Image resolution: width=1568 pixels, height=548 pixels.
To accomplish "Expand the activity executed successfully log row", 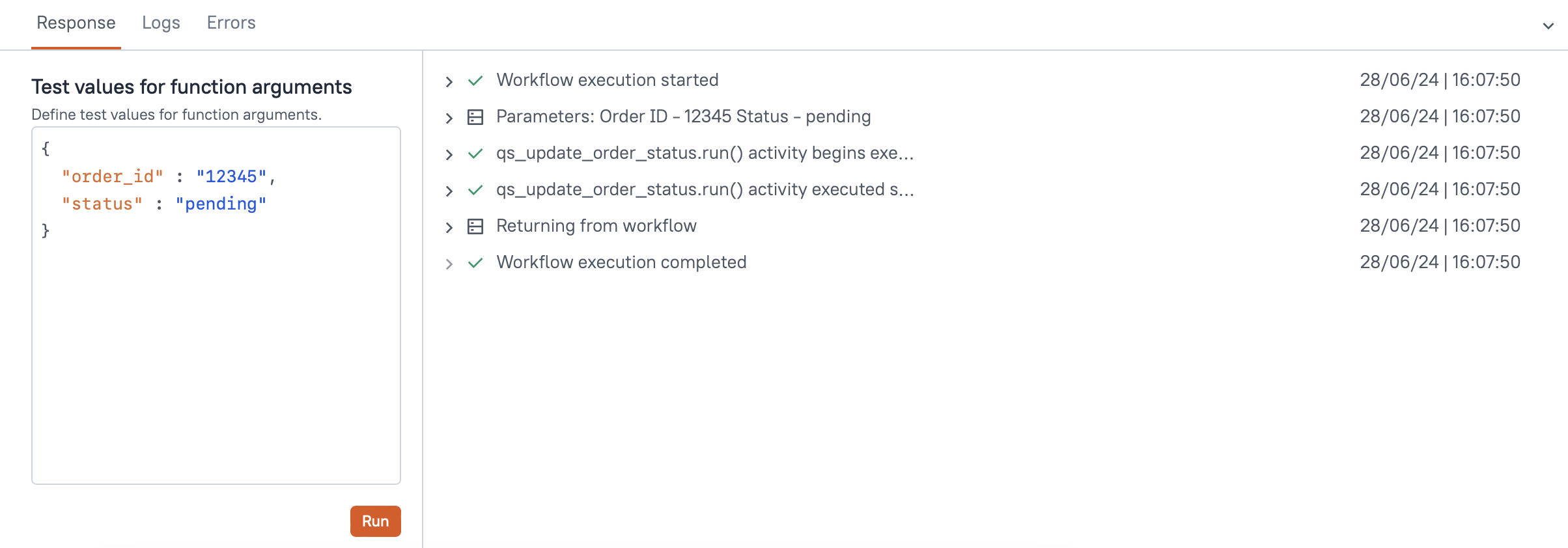I will pyautogui.click(x=449, y=190).
